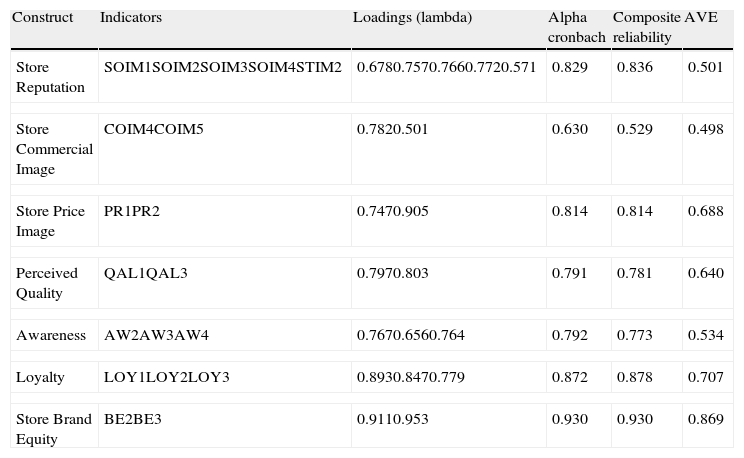Select the Awareness construct cell

click(51, 335)
